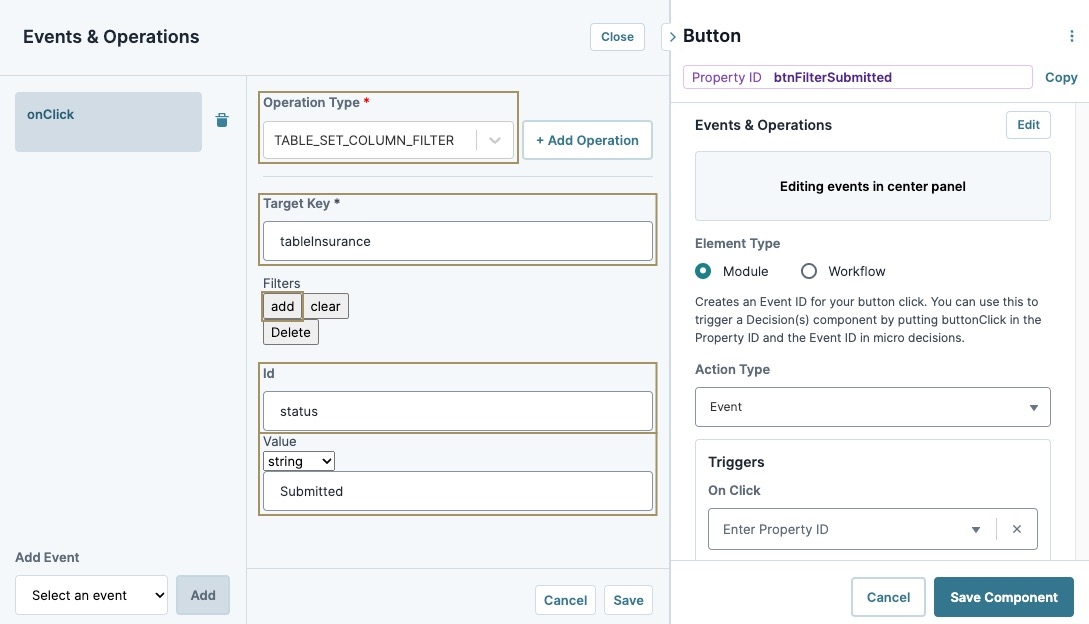Screen dimensions: 1089x624
Task: Click the 'Editing events in center panel' notice
Action: pos(873,186)
